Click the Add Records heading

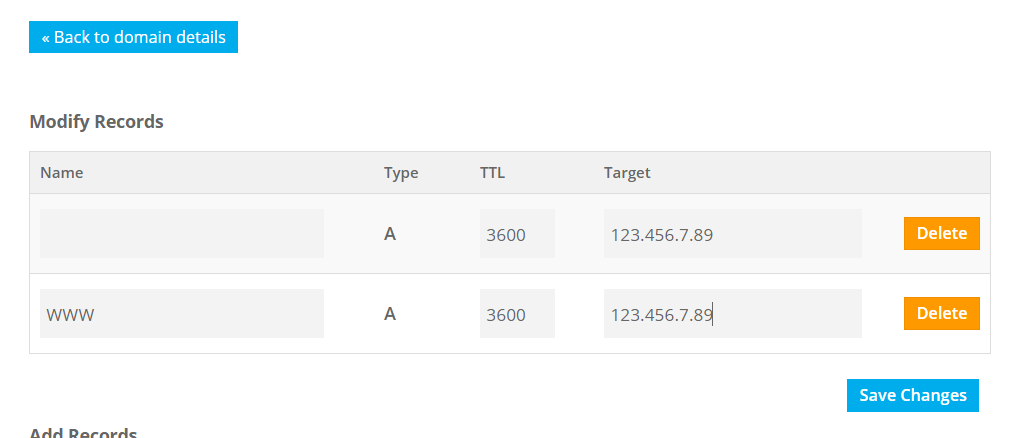click(83, 432)
